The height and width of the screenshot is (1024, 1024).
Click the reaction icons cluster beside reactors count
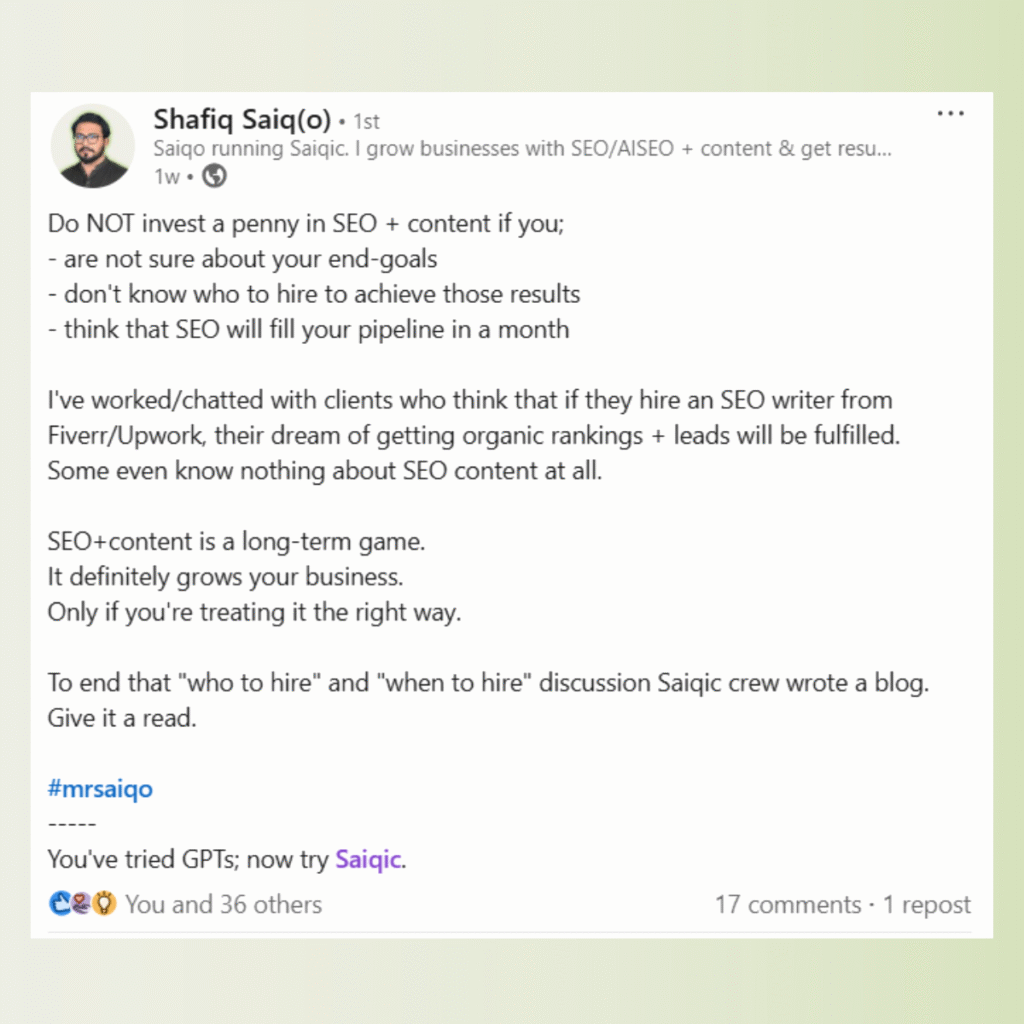pyautogui.click(x=81, y=902)
